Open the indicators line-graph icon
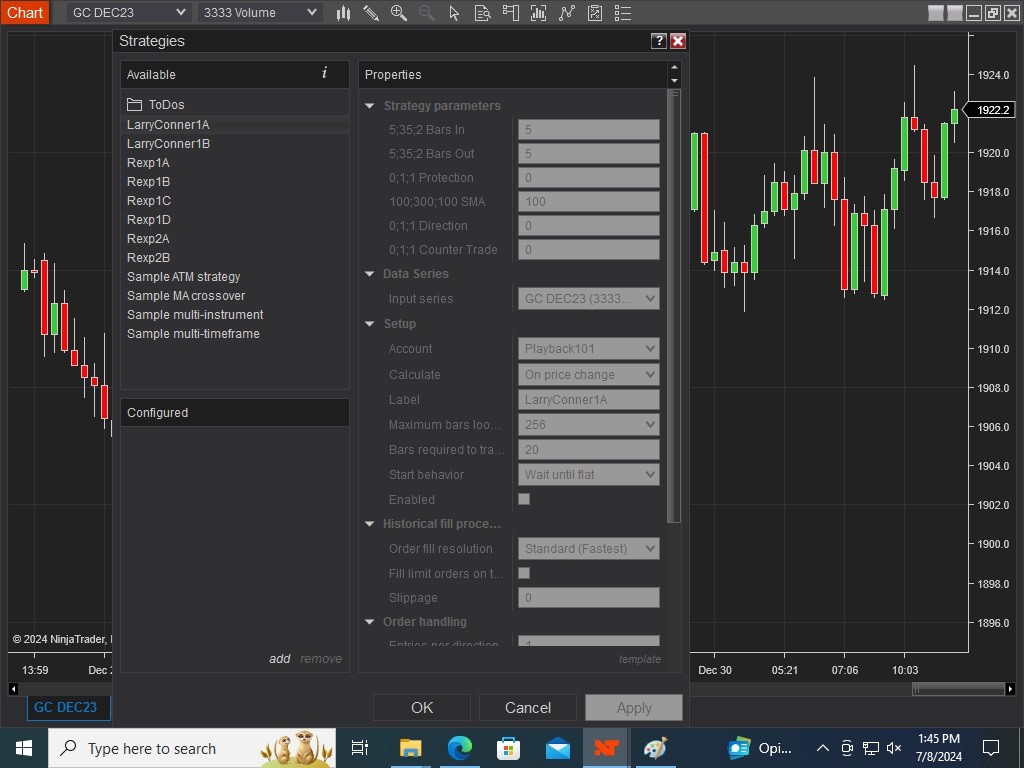Screen dimensions: 1024x768 pyautogui.click(x=566, y=12)
